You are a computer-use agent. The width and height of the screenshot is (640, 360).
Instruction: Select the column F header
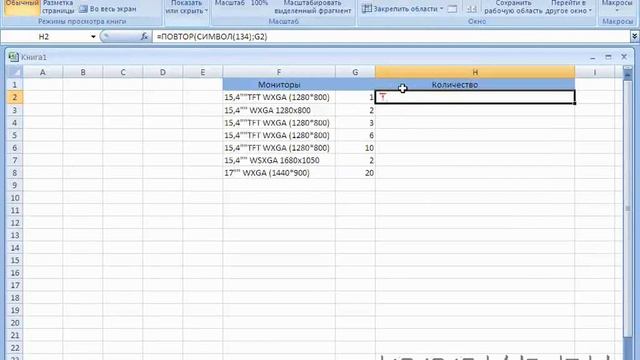click(x=279, y=72)
